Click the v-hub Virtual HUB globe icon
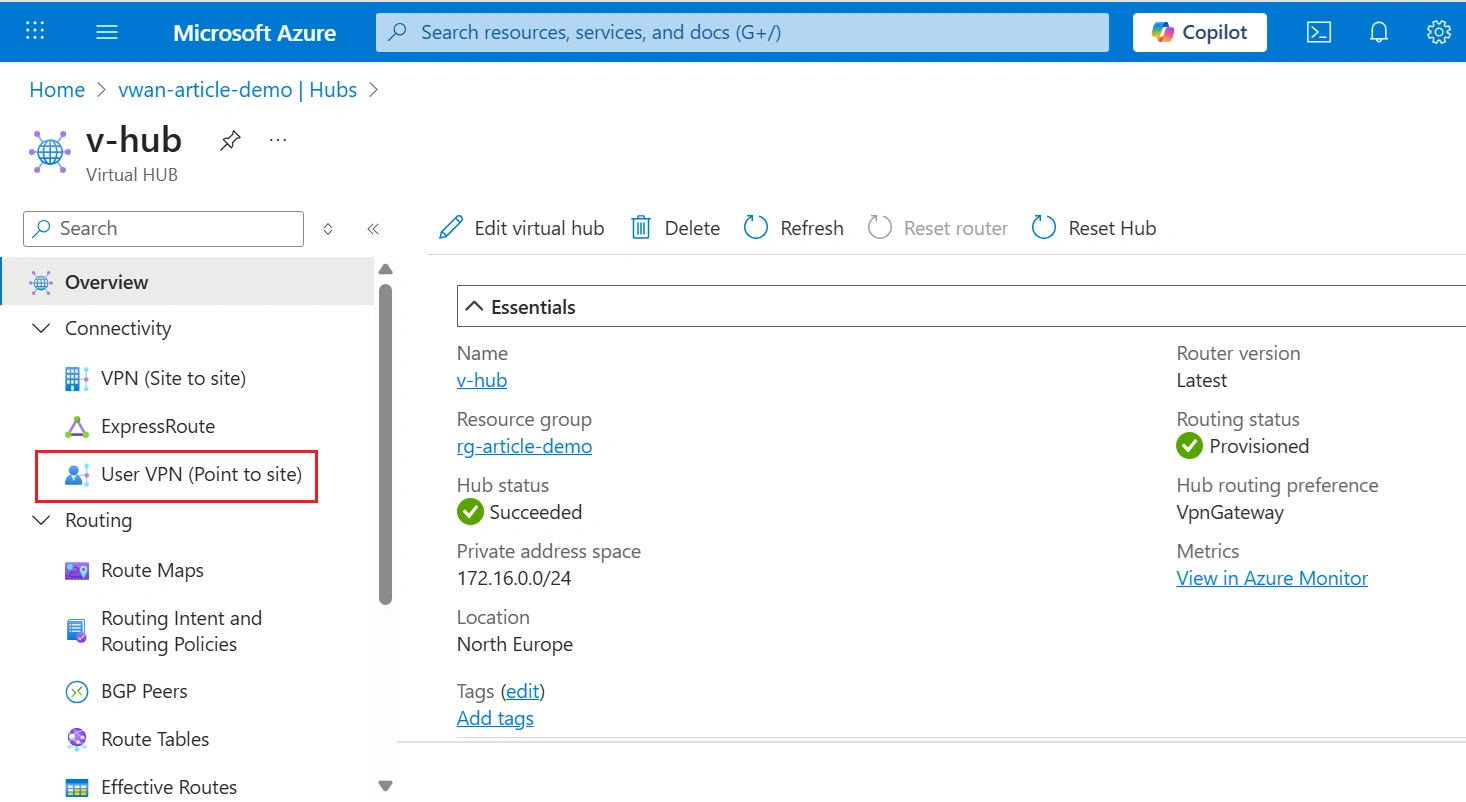 click(49, 151)
